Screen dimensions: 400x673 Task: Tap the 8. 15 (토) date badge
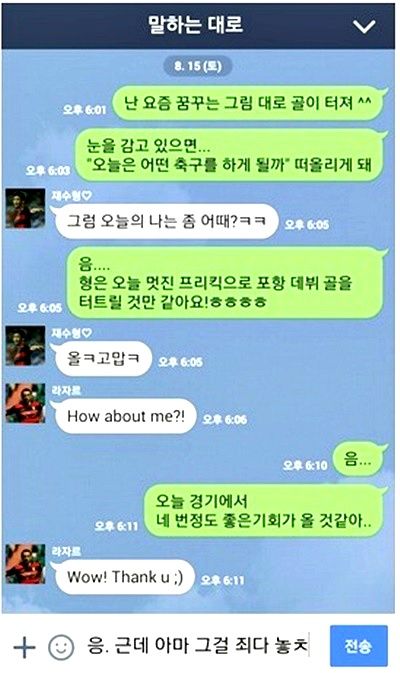pos(198,66)
